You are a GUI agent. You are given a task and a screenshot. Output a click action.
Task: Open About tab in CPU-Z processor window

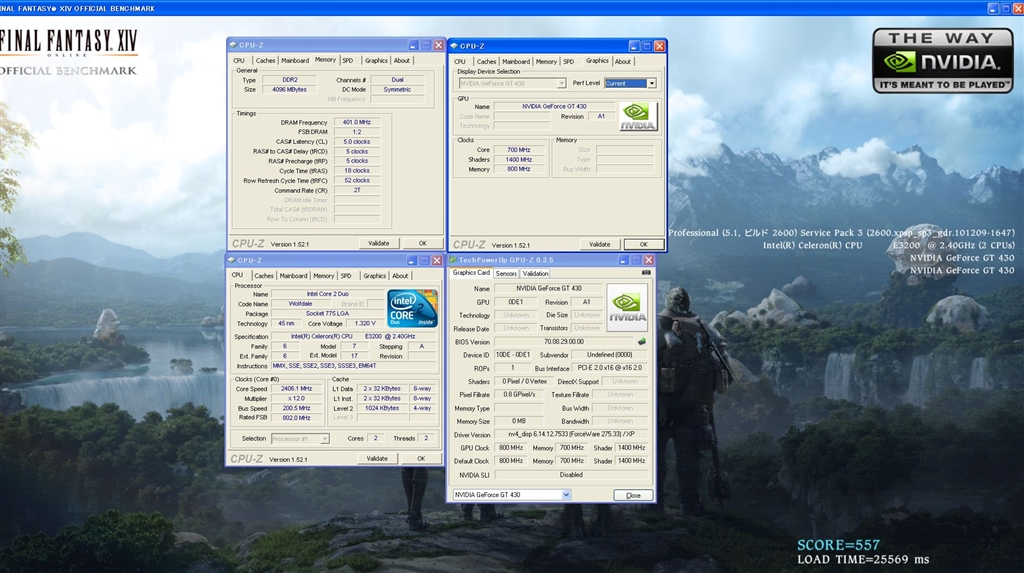[400, 276]
